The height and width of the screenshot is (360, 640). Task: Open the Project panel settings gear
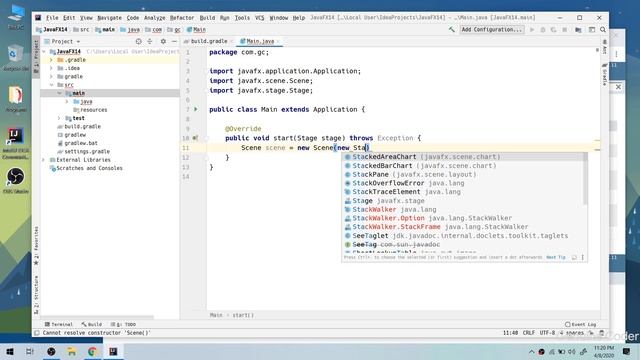(163, 41)
